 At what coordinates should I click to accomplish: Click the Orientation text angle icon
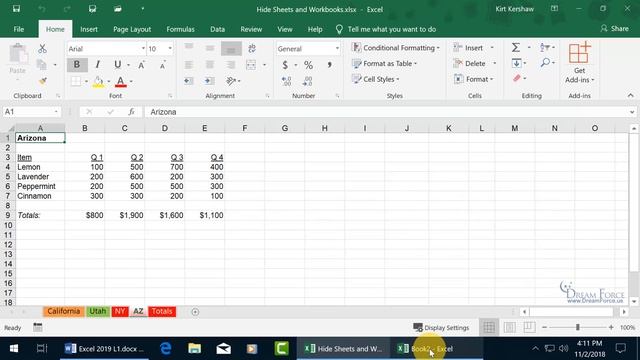(x=231, y=81)
